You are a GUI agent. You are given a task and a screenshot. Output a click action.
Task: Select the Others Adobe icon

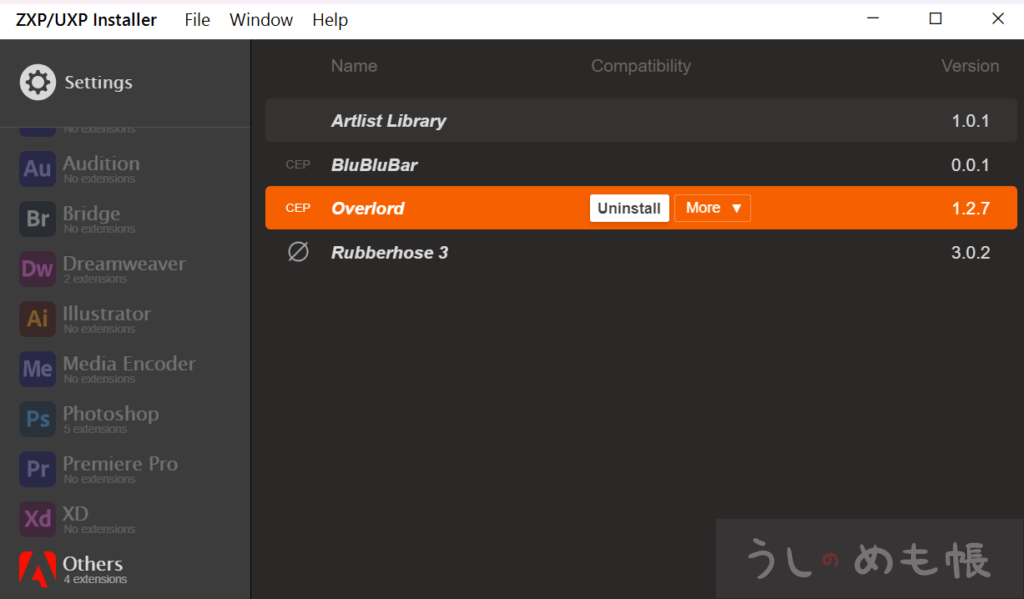37,569
